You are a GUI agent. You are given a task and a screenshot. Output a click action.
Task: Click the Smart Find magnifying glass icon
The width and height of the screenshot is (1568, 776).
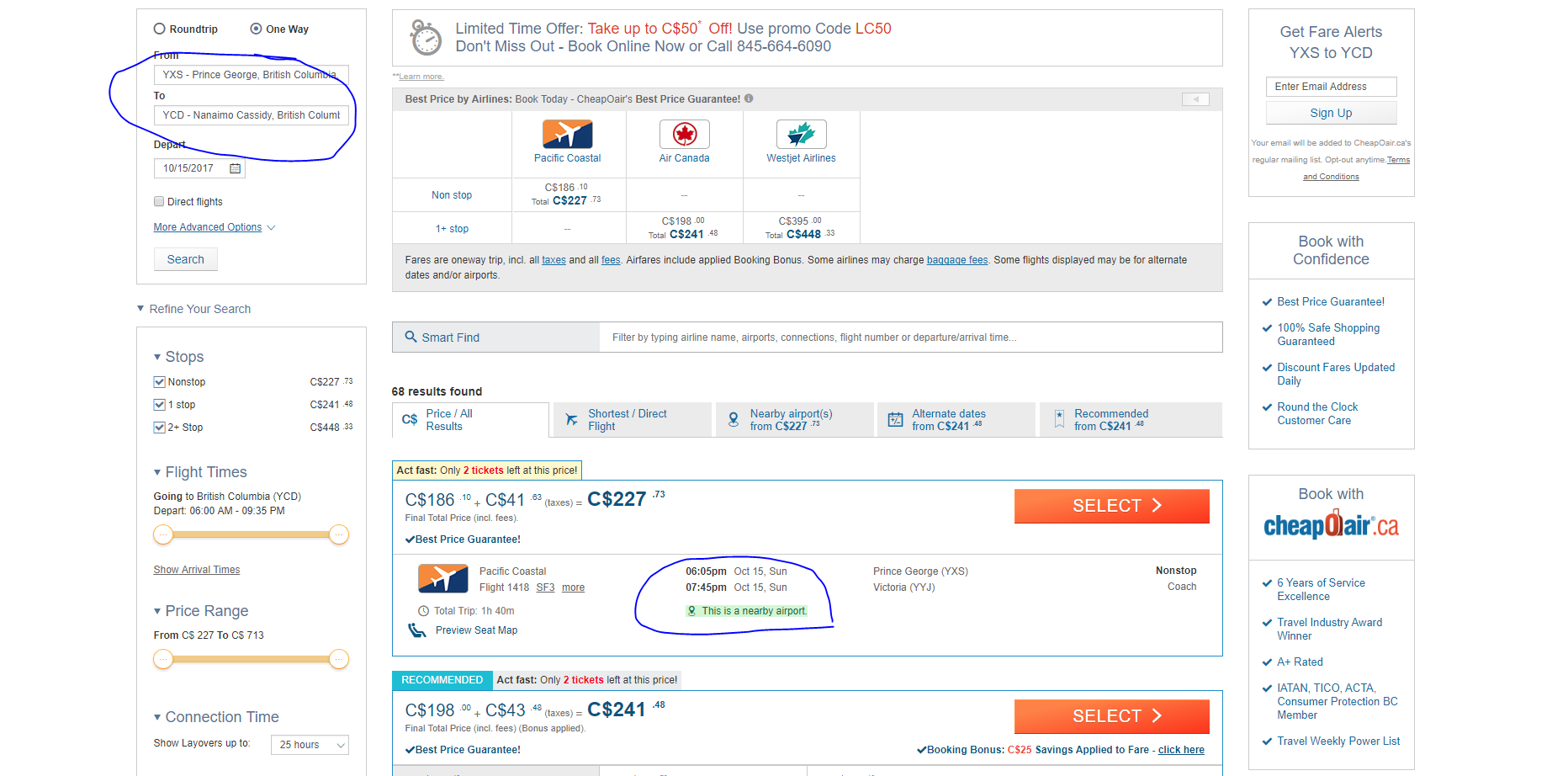pos(411,337)
